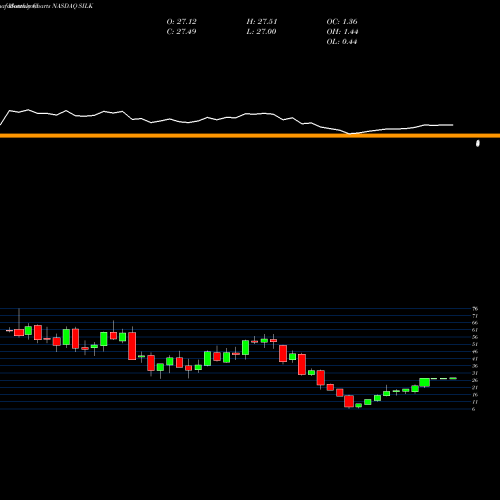
Task: Click the 61 price axis label
Action: click(x=475, y=330)
